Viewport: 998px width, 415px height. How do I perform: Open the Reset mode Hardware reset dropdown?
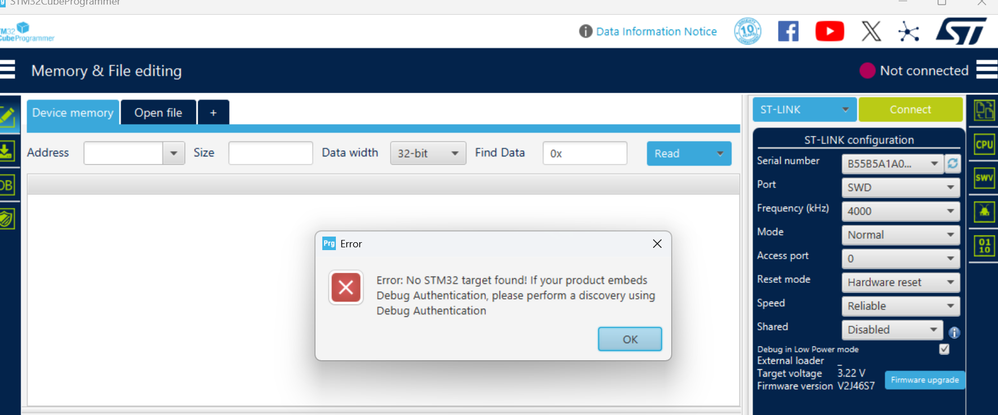coord(901,282)
